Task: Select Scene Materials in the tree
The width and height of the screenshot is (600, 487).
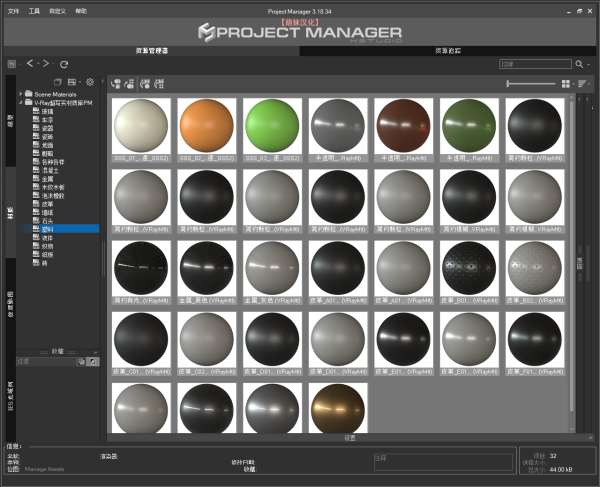Action: coord(55,94)
